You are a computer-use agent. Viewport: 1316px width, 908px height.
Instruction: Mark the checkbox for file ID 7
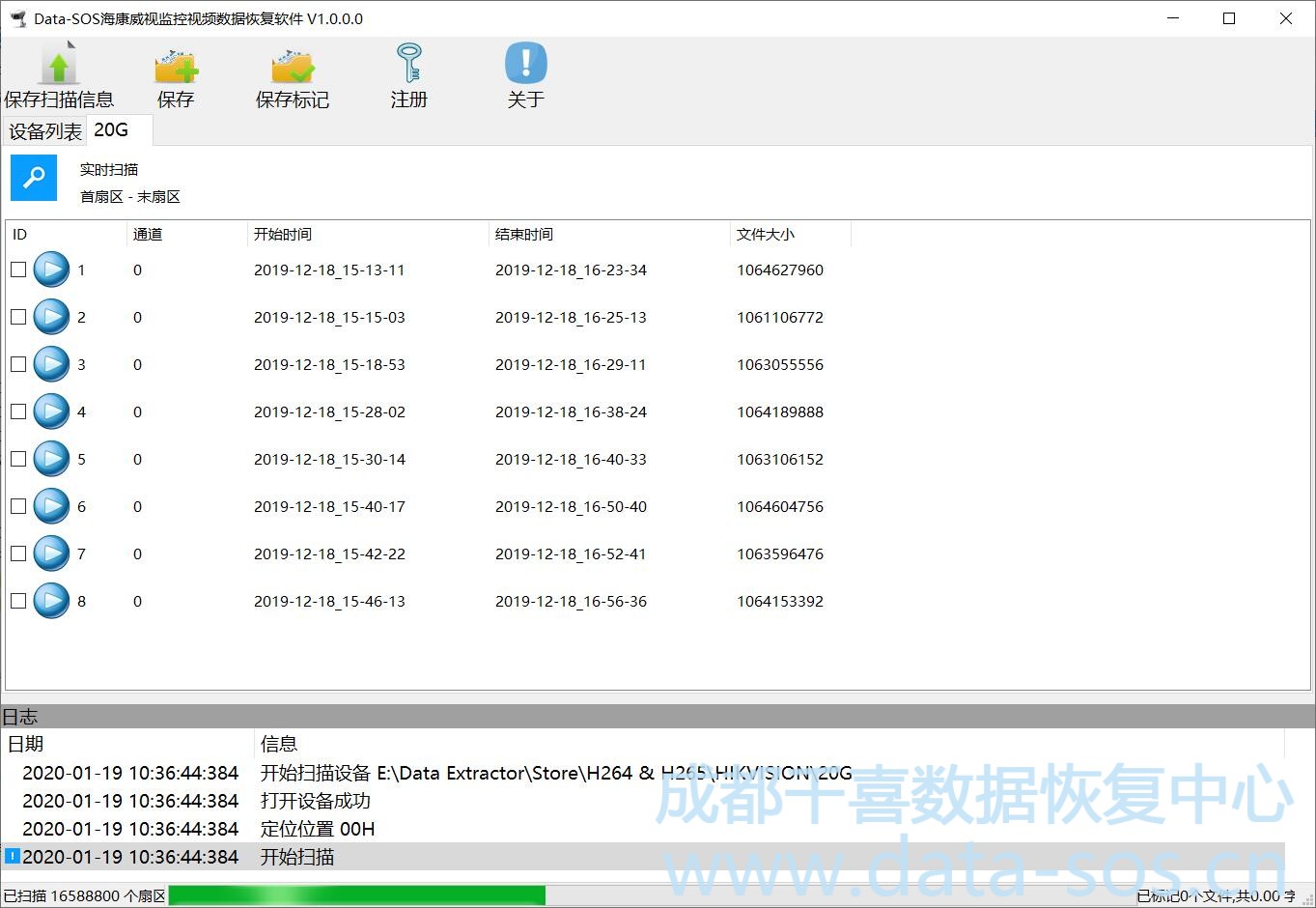pos(18,553)
